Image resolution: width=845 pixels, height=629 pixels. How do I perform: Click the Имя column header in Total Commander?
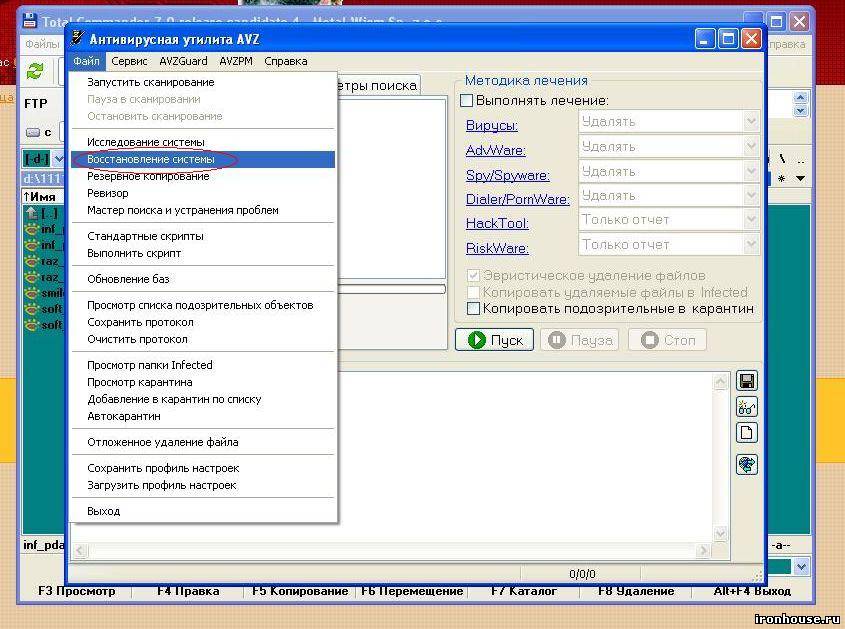pyautogui.click(x=43, y=197)
